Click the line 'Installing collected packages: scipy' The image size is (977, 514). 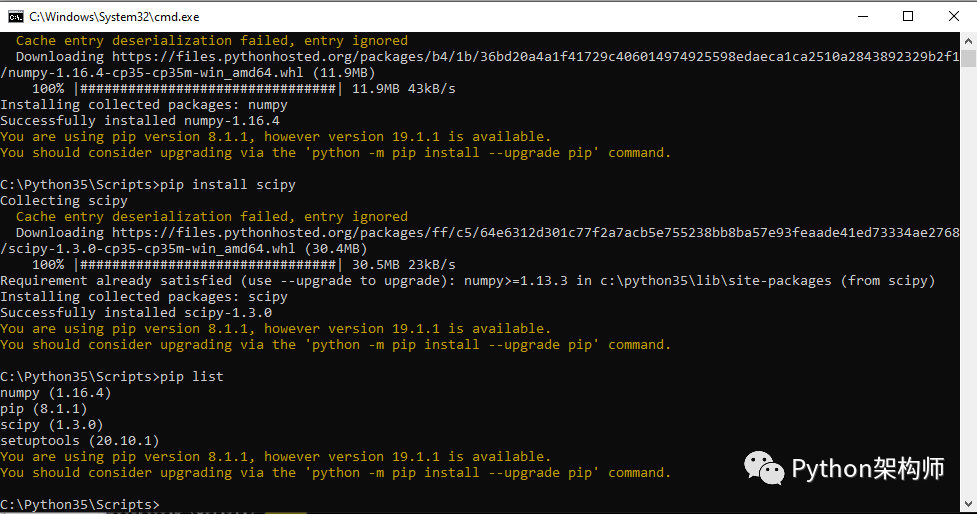(144, 297)
